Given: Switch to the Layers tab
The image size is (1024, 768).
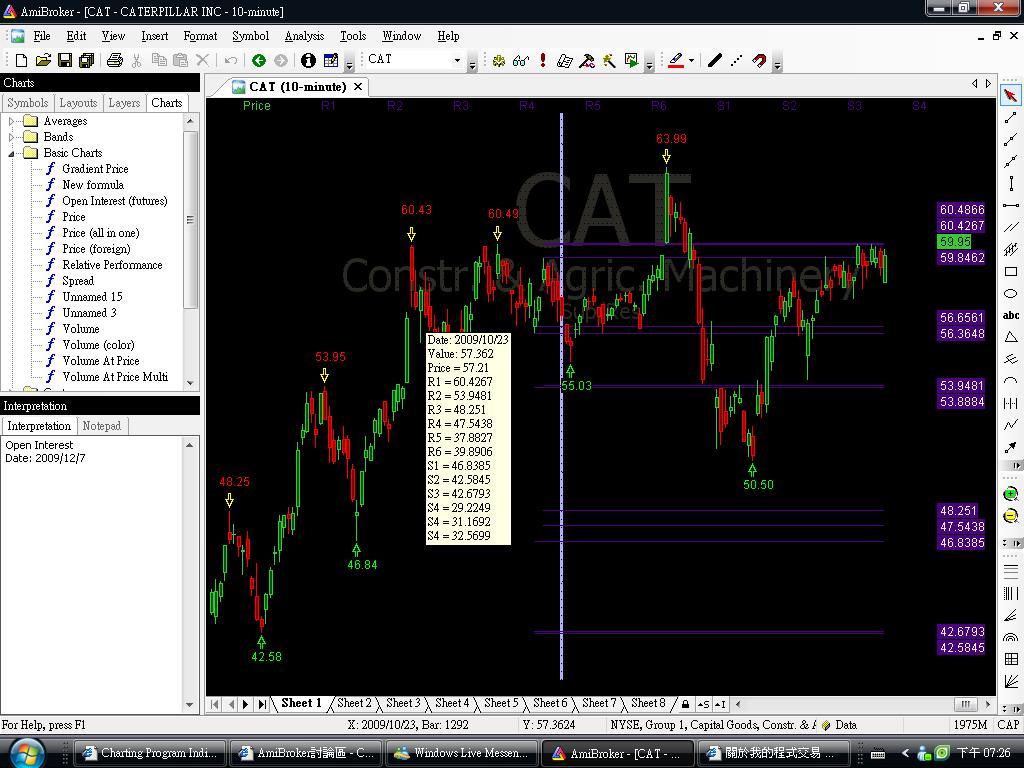Looking at the screenshot, I should click(124, 103).
